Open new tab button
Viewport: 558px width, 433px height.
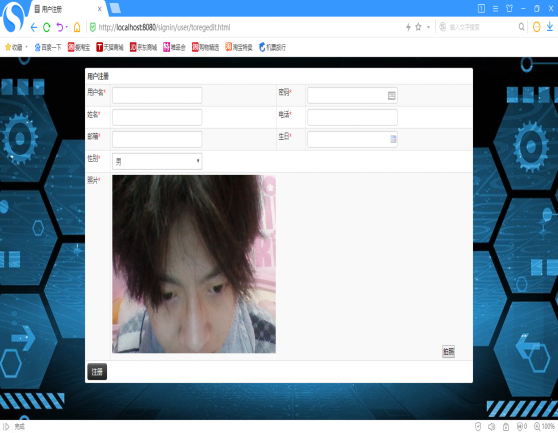115,8
